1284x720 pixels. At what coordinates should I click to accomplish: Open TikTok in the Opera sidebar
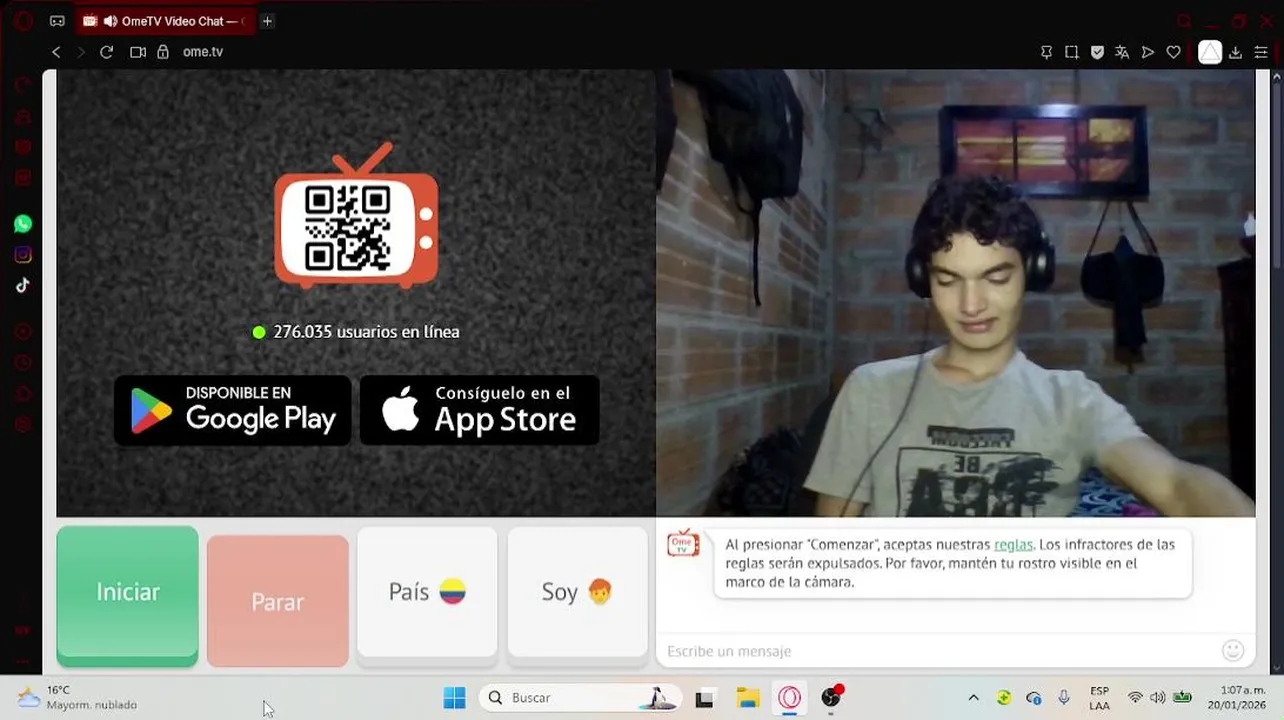tap(23, 285)
